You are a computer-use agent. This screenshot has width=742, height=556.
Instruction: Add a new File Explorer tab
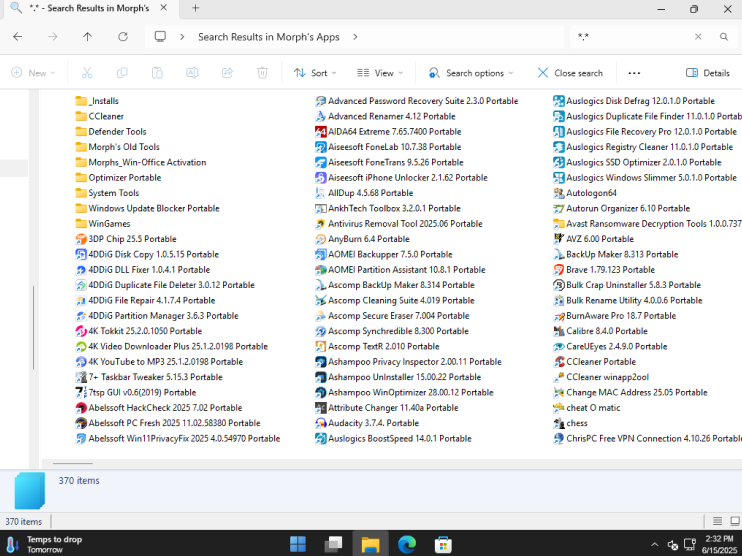click(195, 8)
